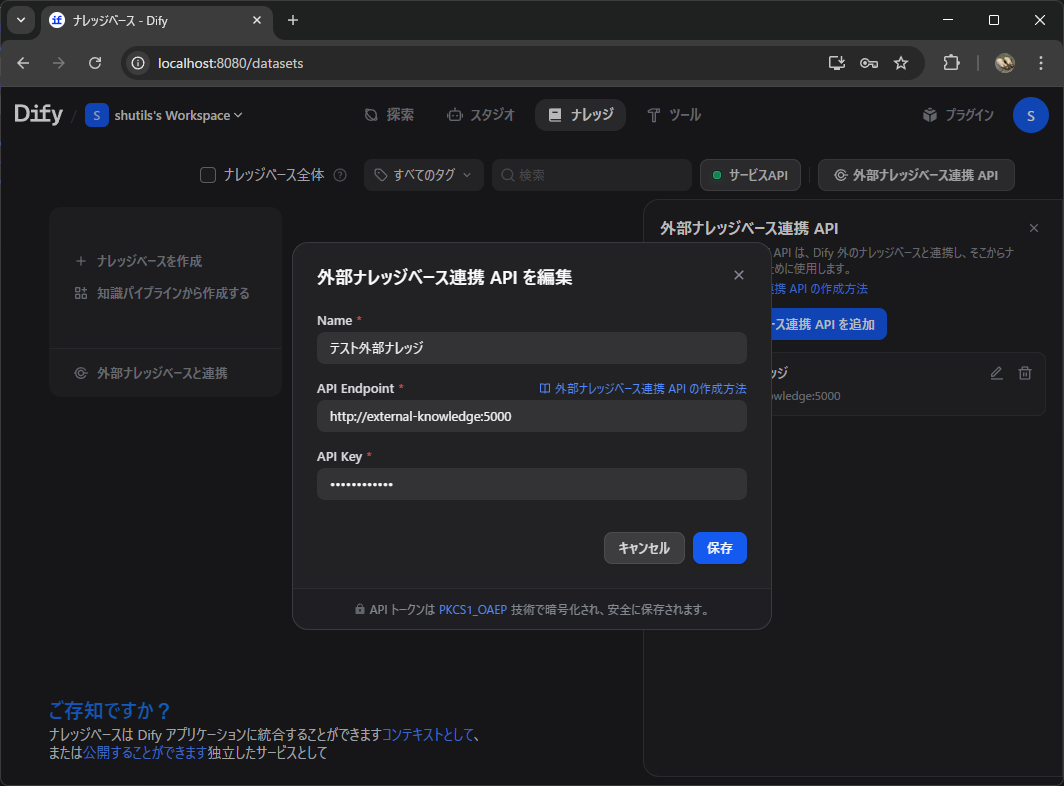Click the API Endpoint input field

(x=531, y=416)
